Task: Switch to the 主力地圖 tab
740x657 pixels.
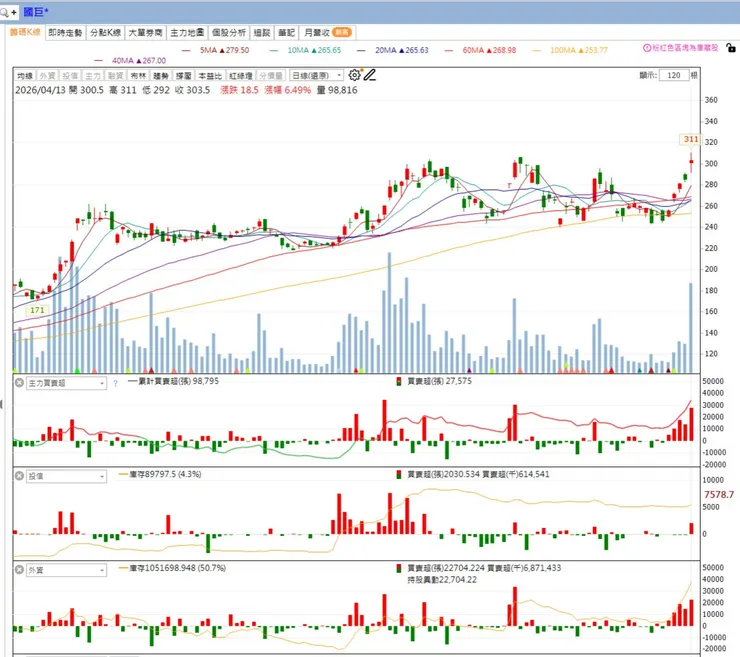Action: [x=187, y=33]
